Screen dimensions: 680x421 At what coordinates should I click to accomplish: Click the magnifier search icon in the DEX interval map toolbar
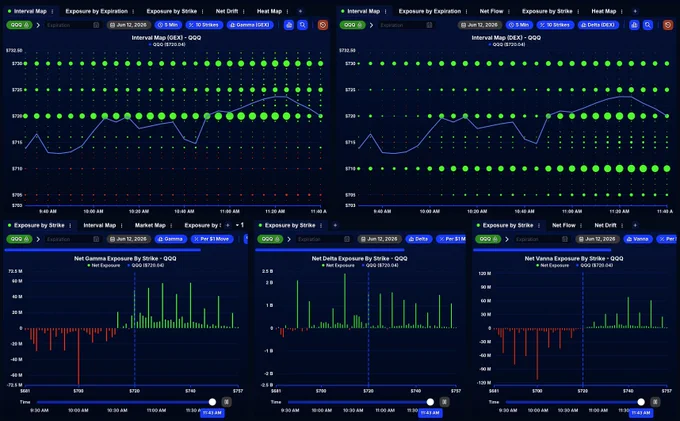click(x=648, y=25)
